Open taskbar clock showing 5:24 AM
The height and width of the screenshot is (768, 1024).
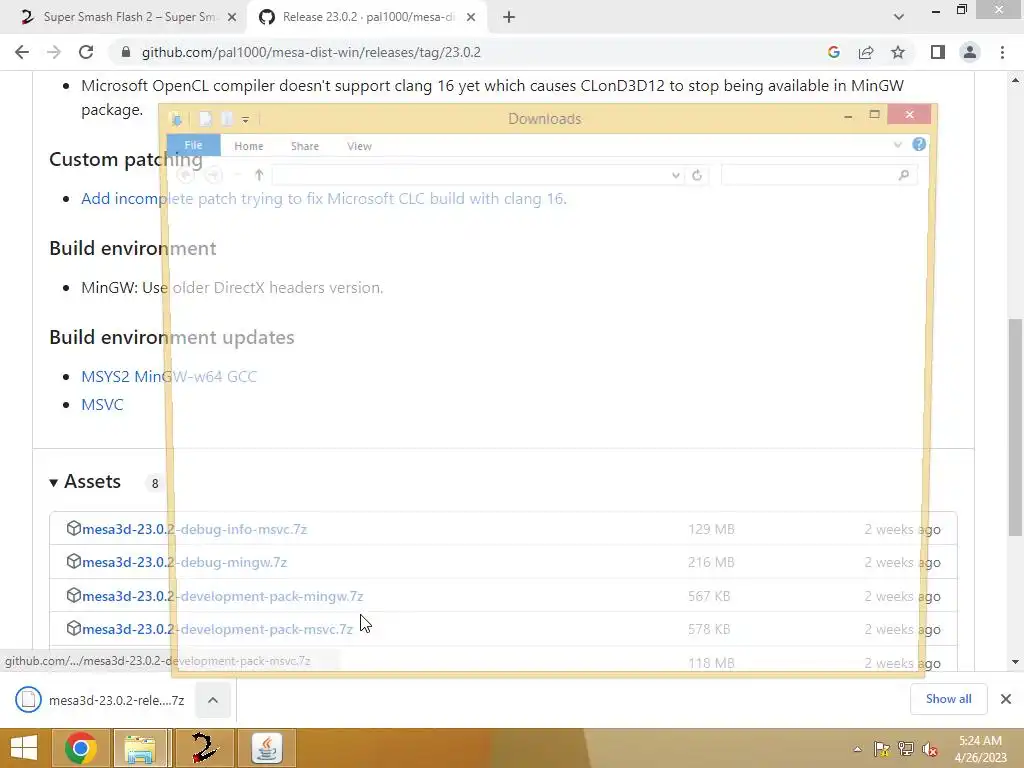(x=980, y=749)
